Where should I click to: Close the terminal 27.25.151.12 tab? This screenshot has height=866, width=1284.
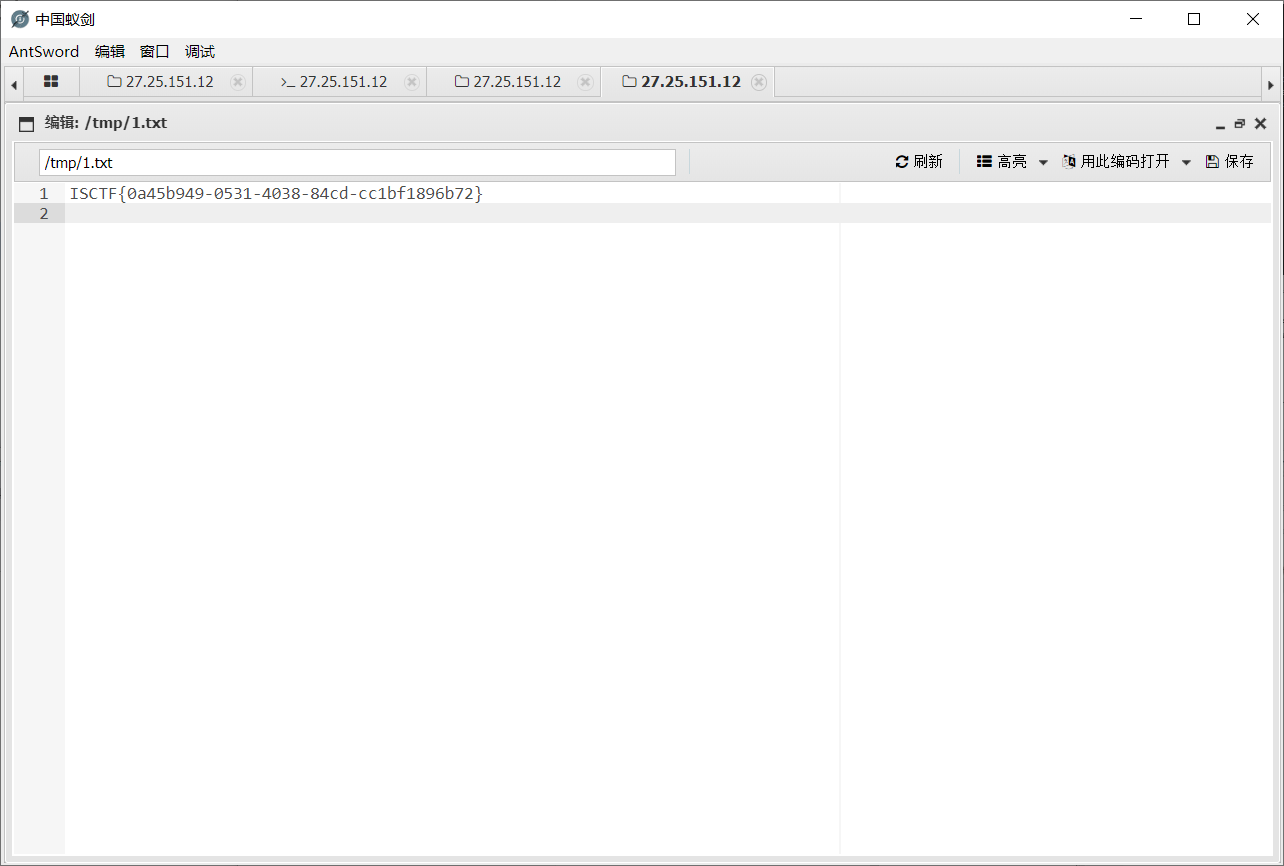412,82
